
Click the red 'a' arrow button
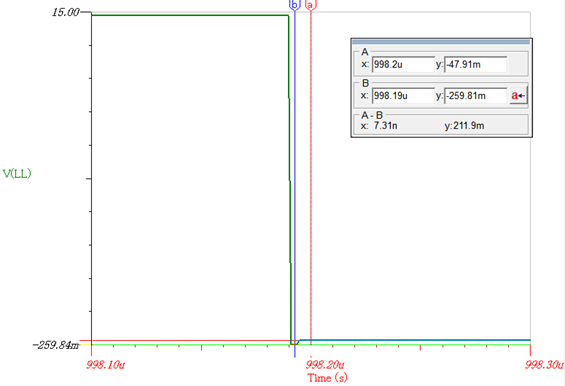click(518, 96)
